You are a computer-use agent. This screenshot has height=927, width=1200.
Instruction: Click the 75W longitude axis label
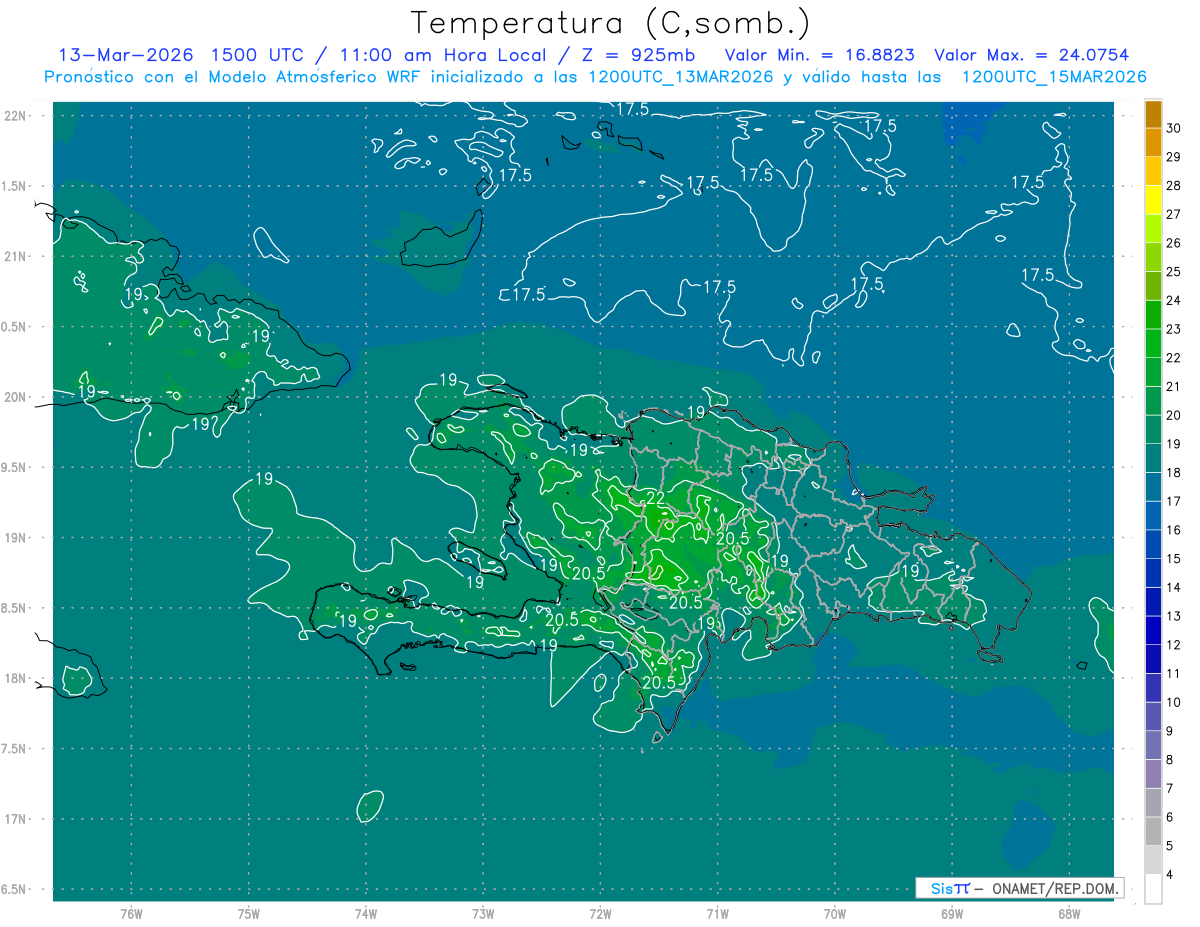point(248,913)
